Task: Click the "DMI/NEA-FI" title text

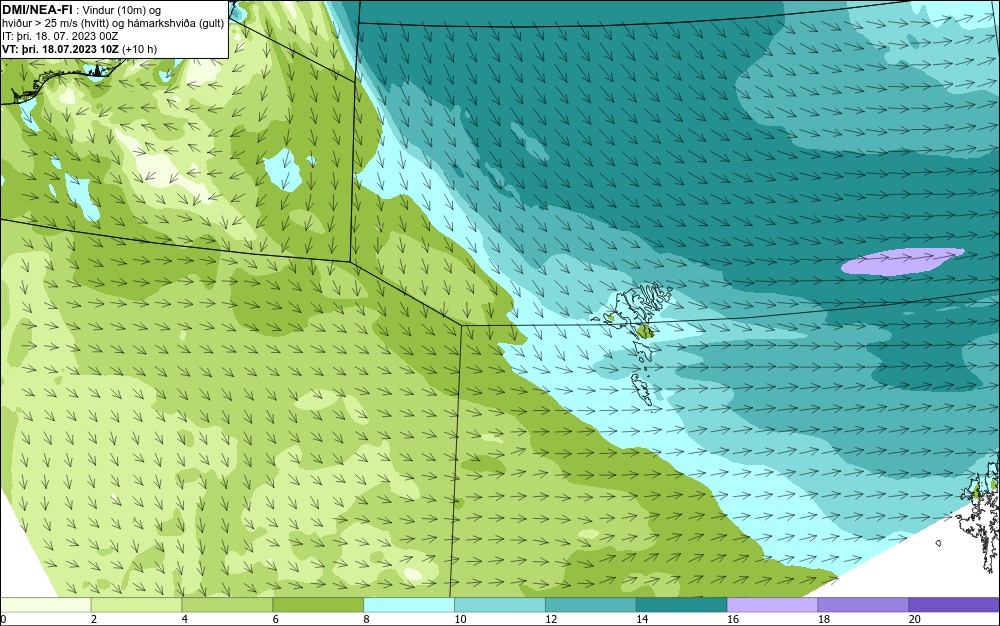Action: (37, 9)
